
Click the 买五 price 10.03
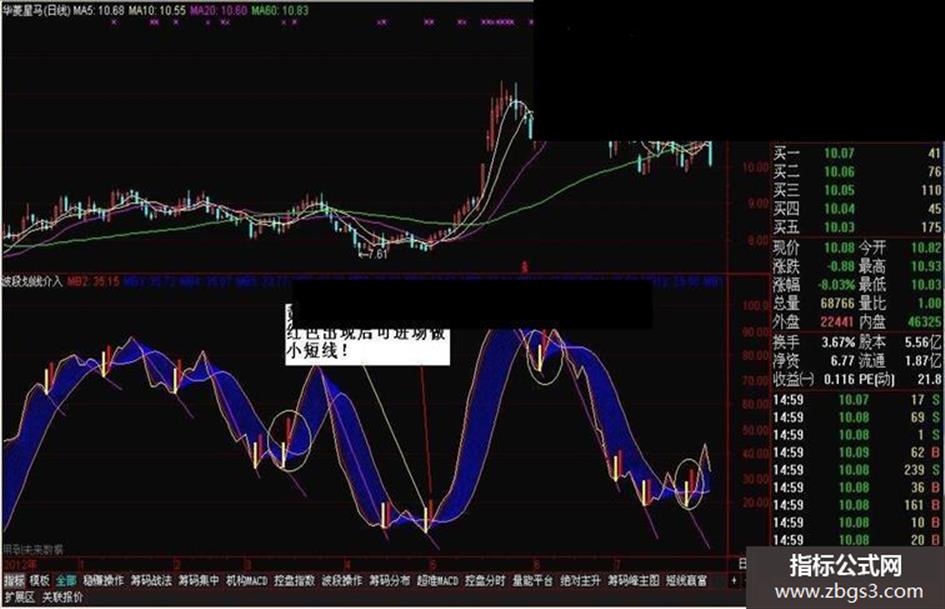(839, 227)
